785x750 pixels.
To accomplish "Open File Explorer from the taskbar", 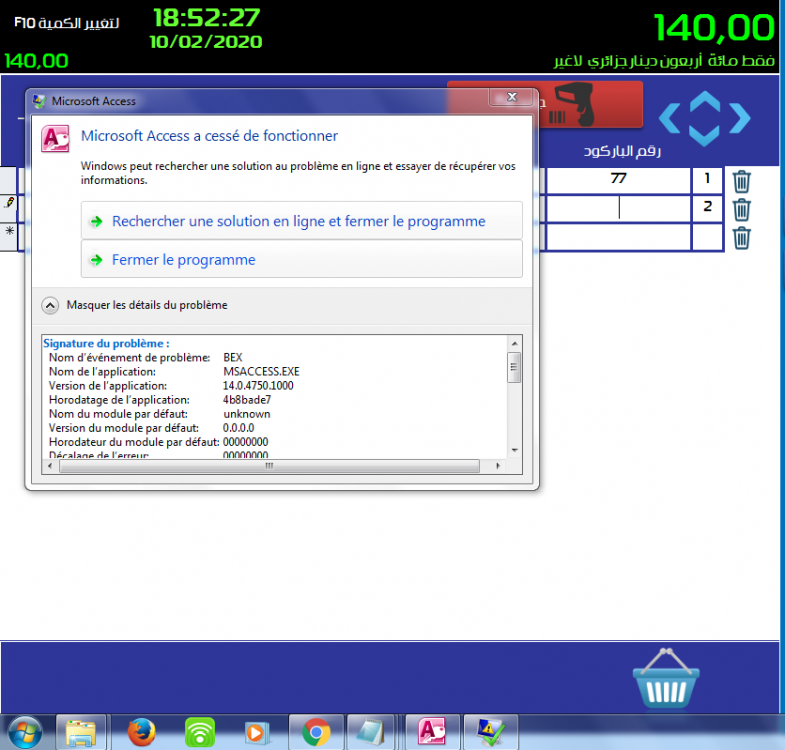I will [81, 732].
